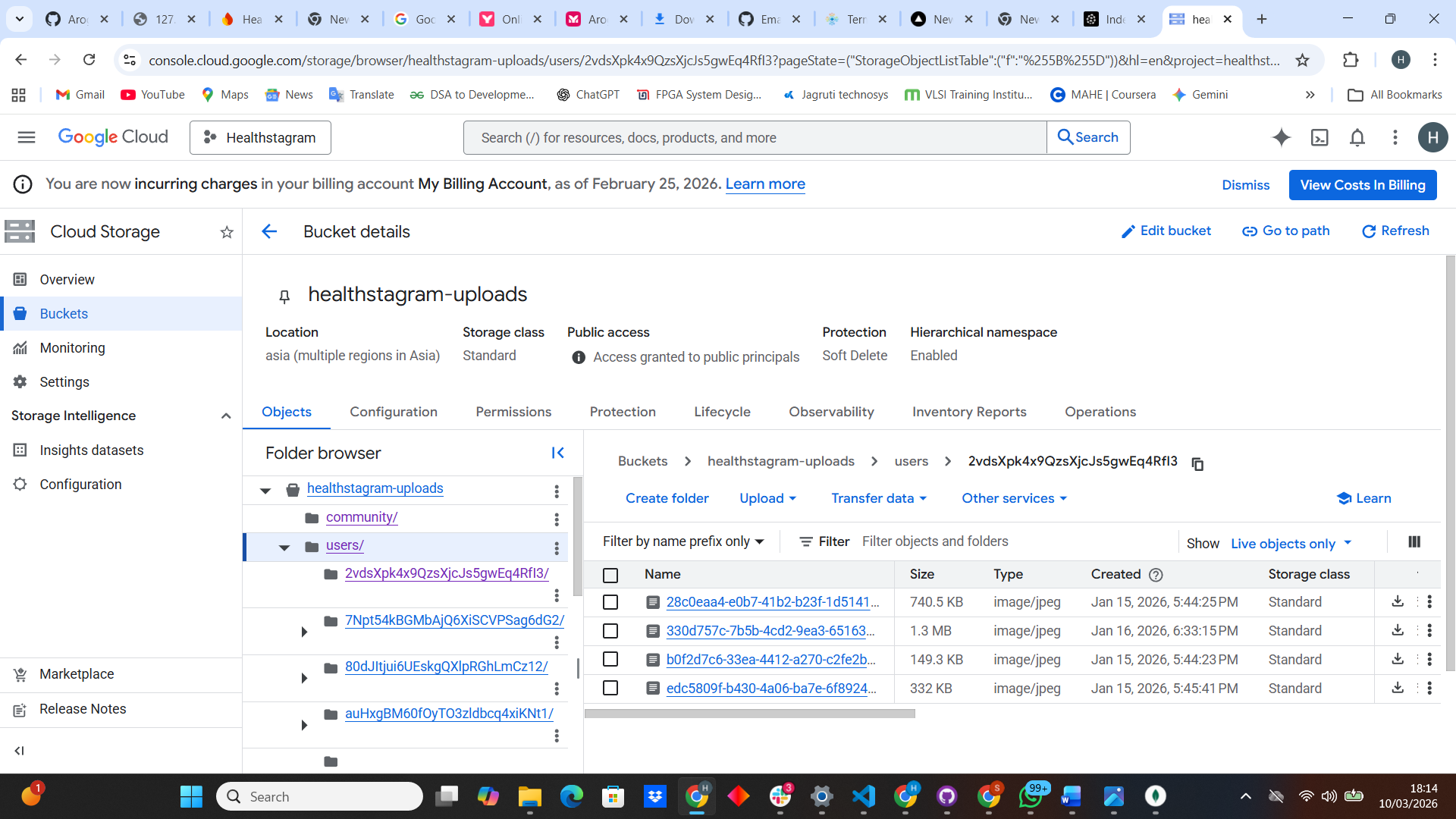Open the Lifecycle tab
This screenshot has width=1456, height=819.
[722, 412]
